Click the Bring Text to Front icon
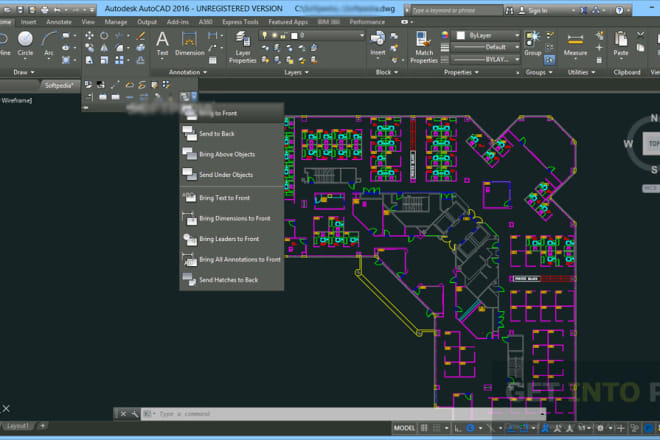The width and height of the screenshot is (660, 440). tap(189, 197)
